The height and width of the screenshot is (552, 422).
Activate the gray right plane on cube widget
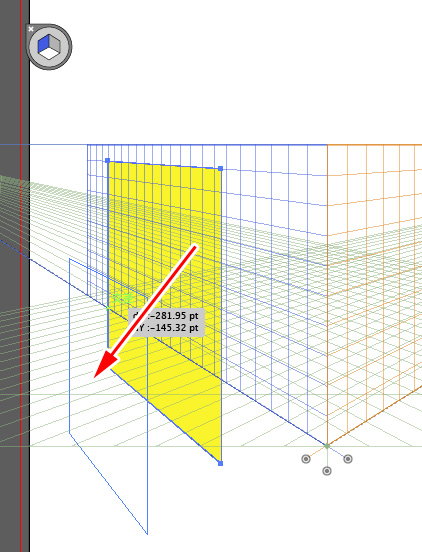coord(54,44)
